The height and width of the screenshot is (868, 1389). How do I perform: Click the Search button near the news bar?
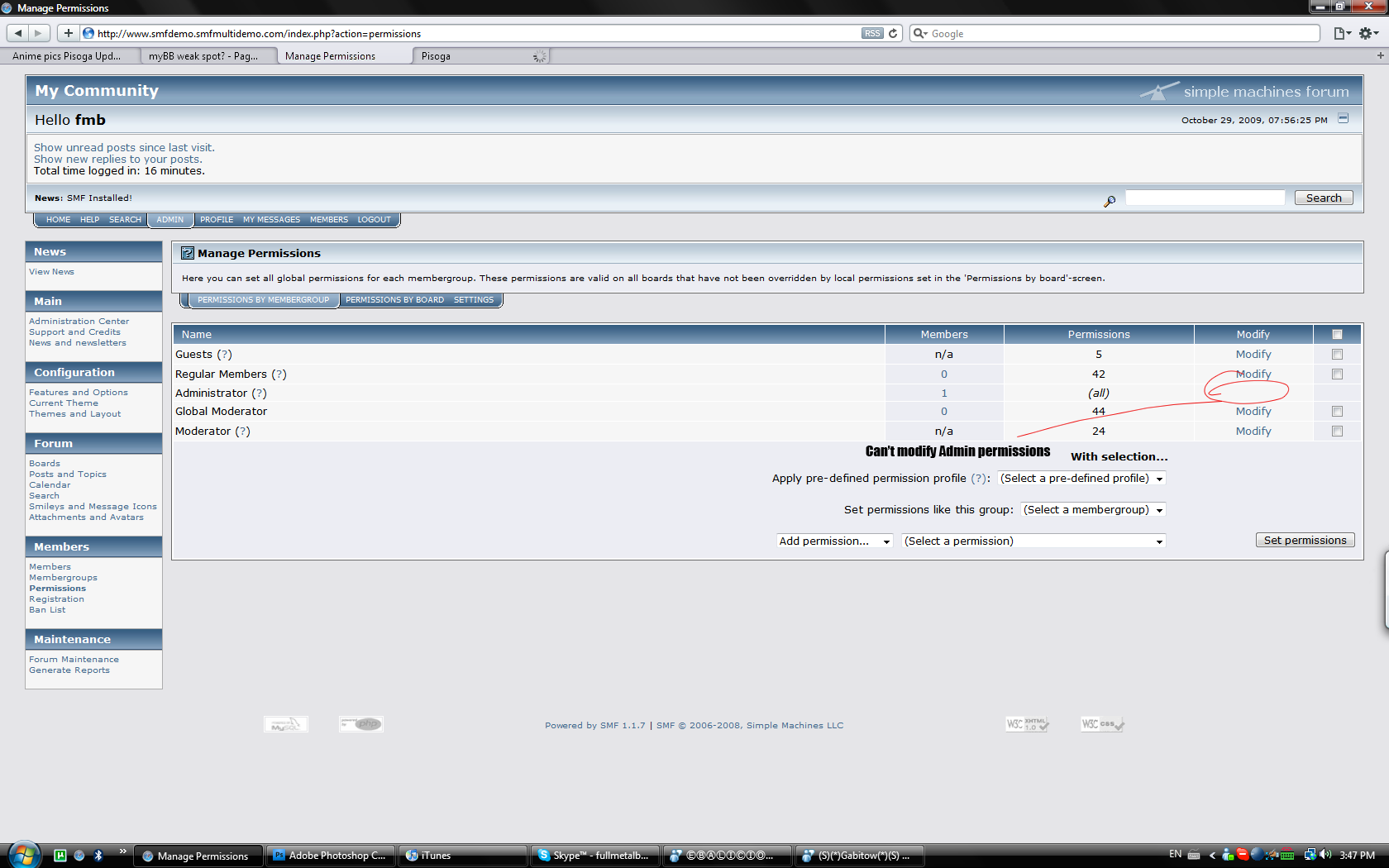1324,198
